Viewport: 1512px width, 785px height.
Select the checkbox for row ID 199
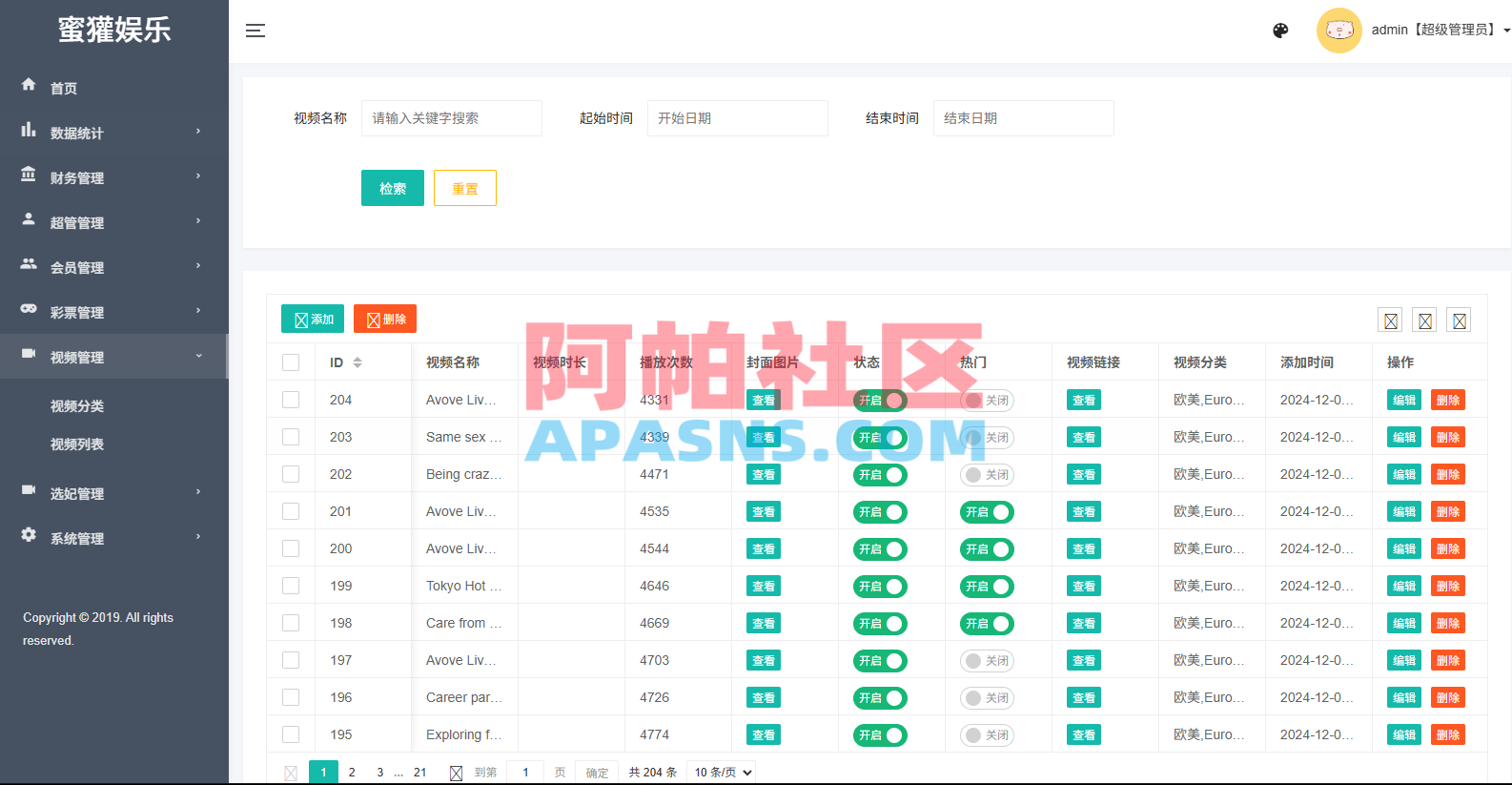coord(291,586)
